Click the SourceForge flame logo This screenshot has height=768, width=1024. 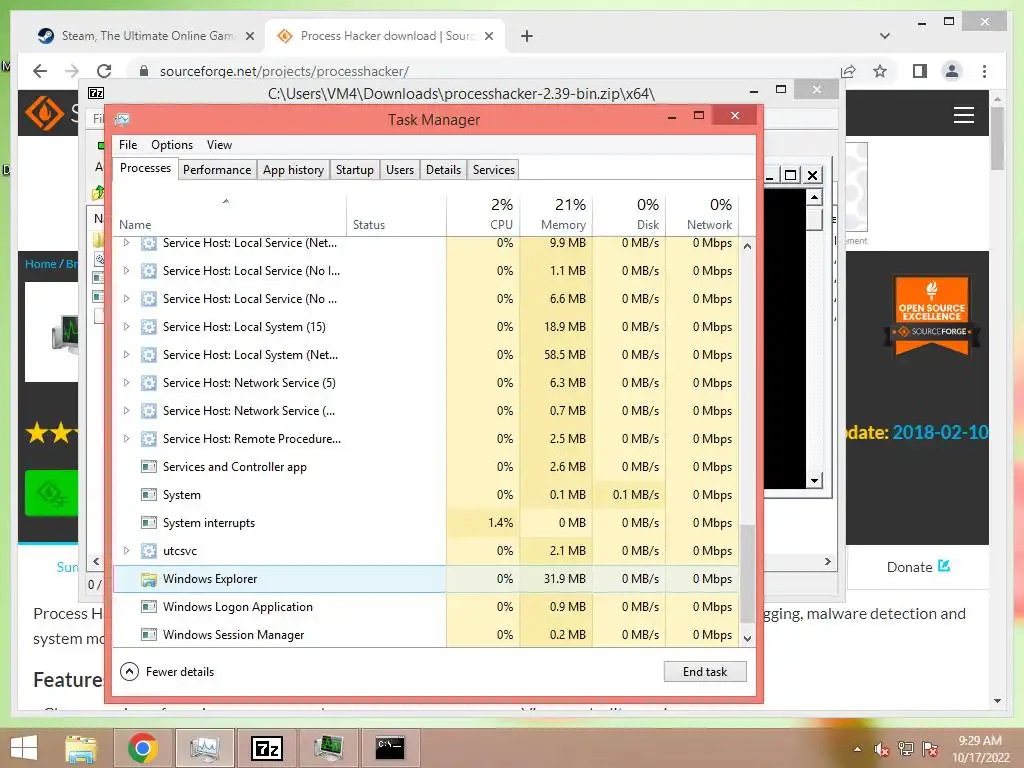click(44, 113)
